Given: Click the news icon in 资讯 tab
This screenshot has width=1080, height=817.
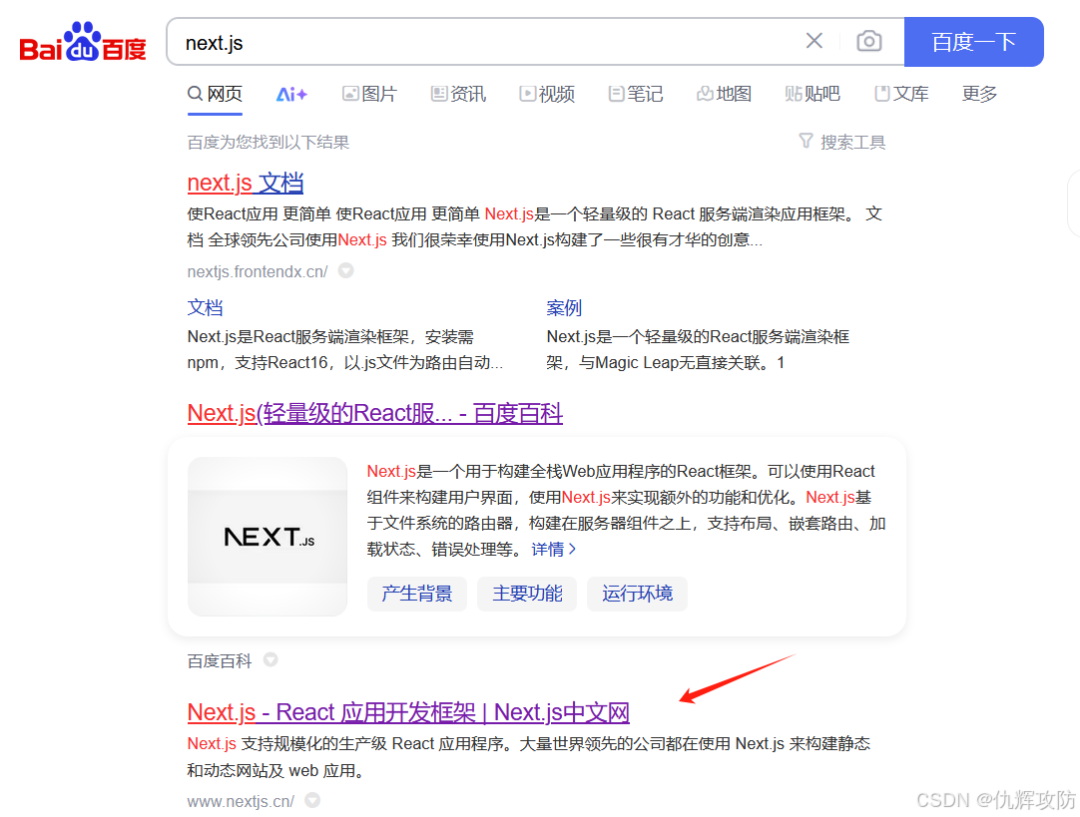Looking at the screenshot, I should click(x=439, y=94).
